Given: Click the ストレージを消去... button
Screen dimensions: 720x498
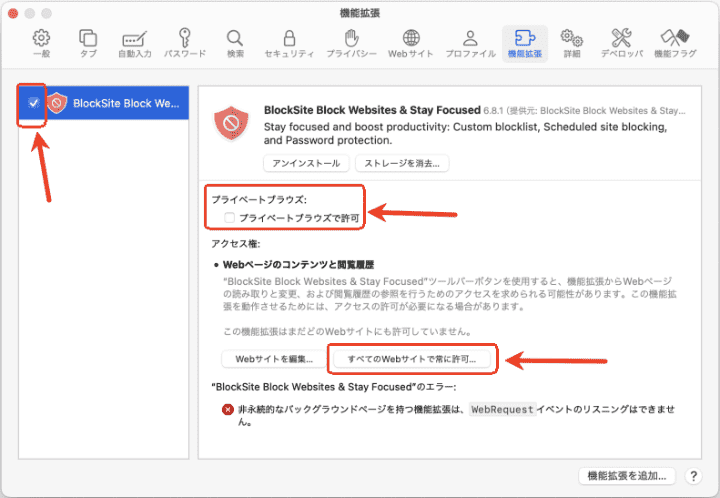Looking at the screenshot, I should pos(402,163).
